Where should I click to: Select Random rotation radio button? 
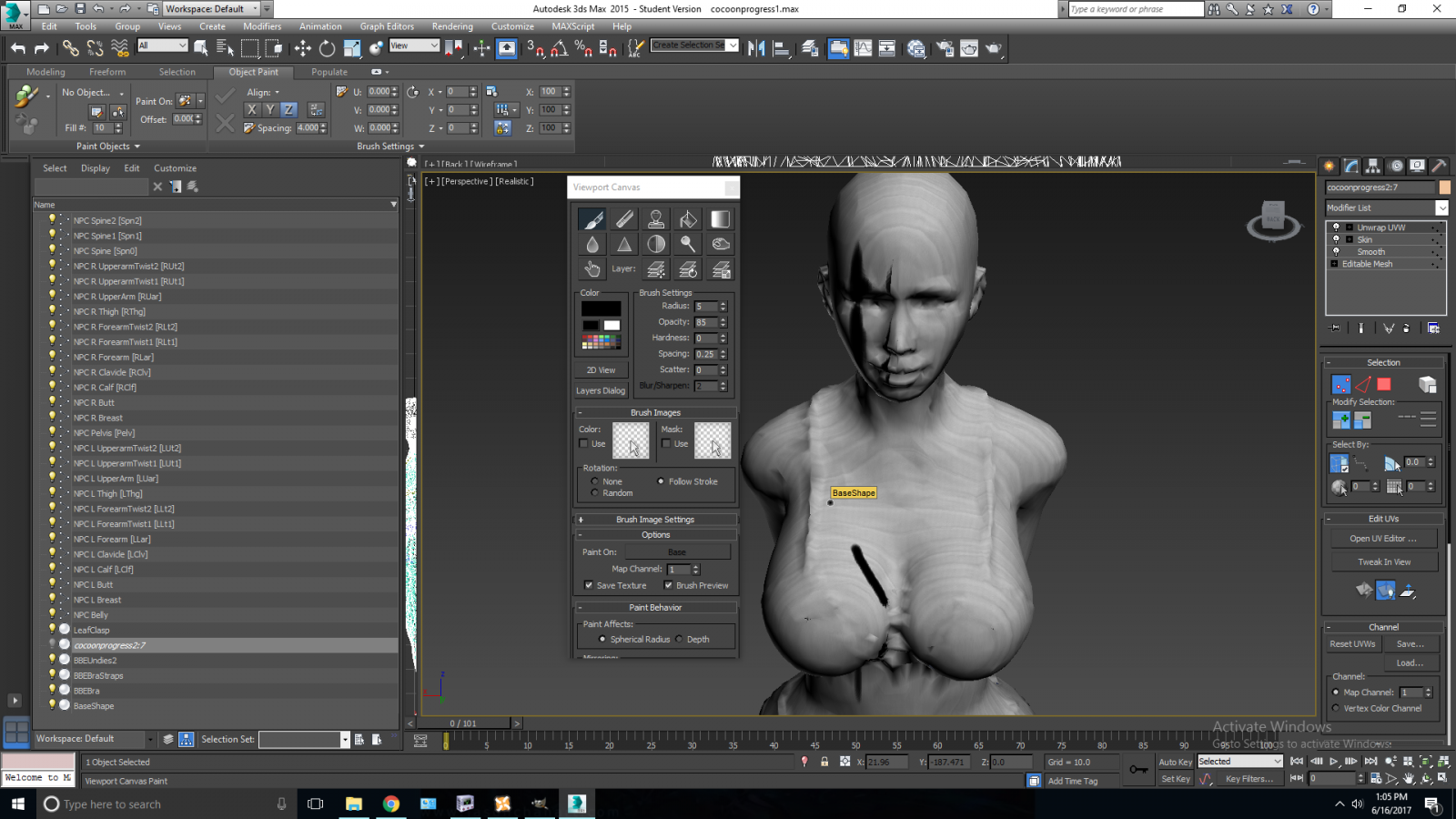coord(595,493)
